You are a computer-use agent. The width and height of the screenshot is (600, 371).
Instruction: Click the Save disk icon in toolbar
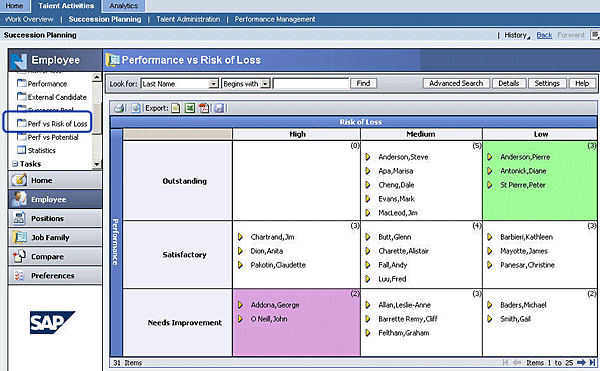219,108
